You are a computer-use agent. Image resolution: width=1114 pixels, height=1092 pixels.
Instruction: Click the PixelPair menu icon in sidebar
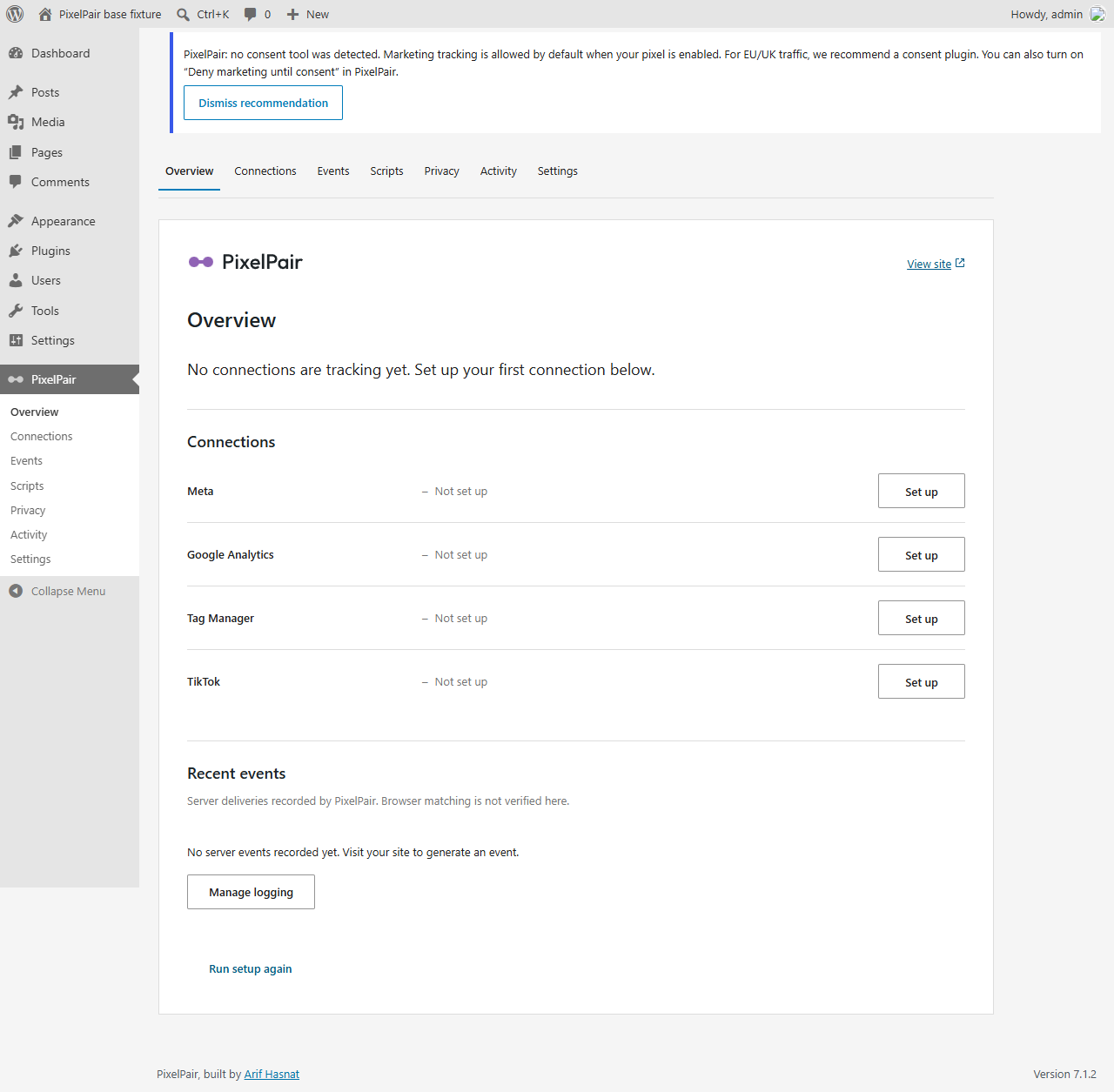(16, 379)
